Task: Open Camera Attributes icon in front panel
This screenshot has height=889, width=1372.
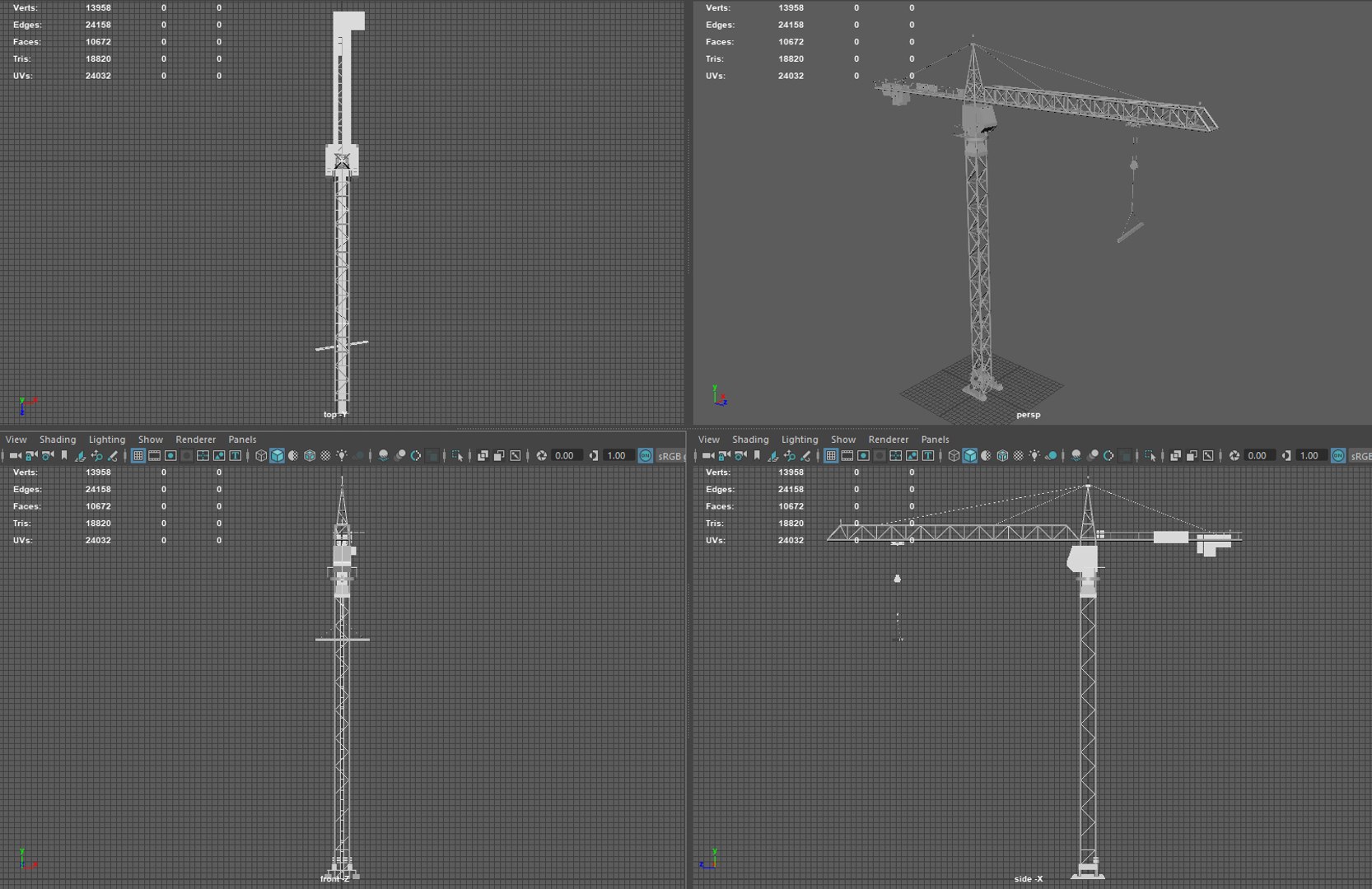Action: point(48,455)
